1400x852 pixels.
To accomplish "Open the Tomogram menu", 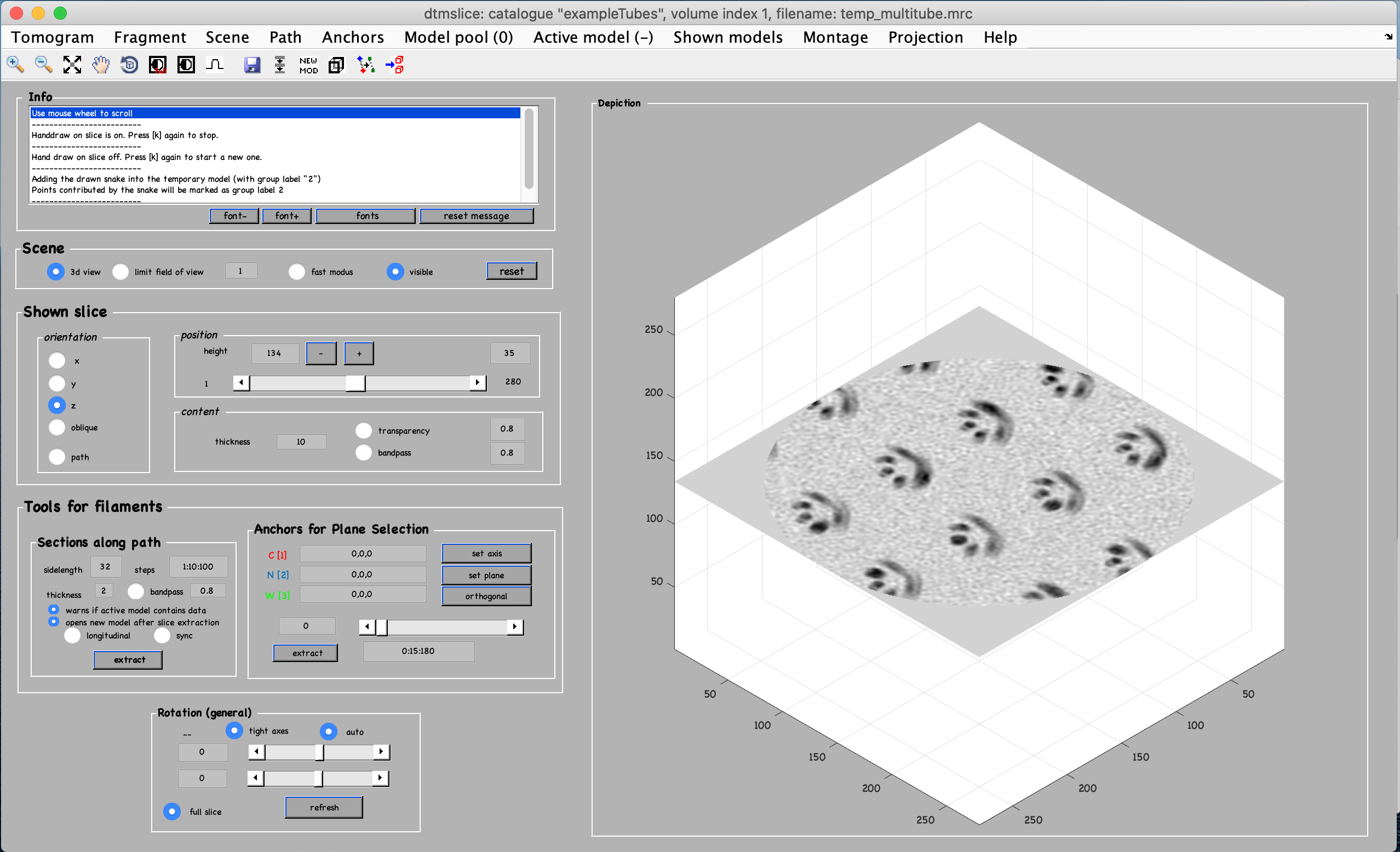I will 52,37.
